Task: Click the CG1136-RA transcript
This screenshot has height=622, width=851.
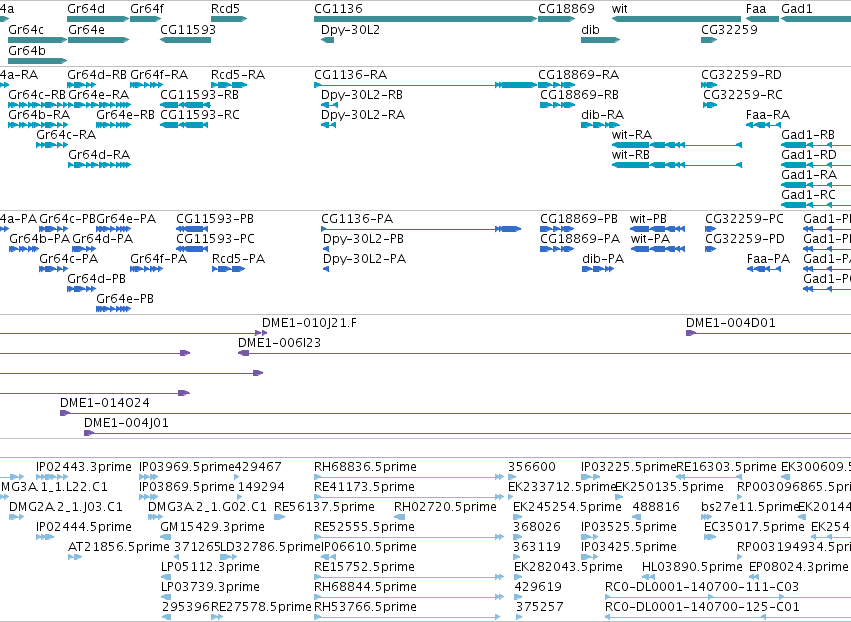Action: click(x=425, y=85)
